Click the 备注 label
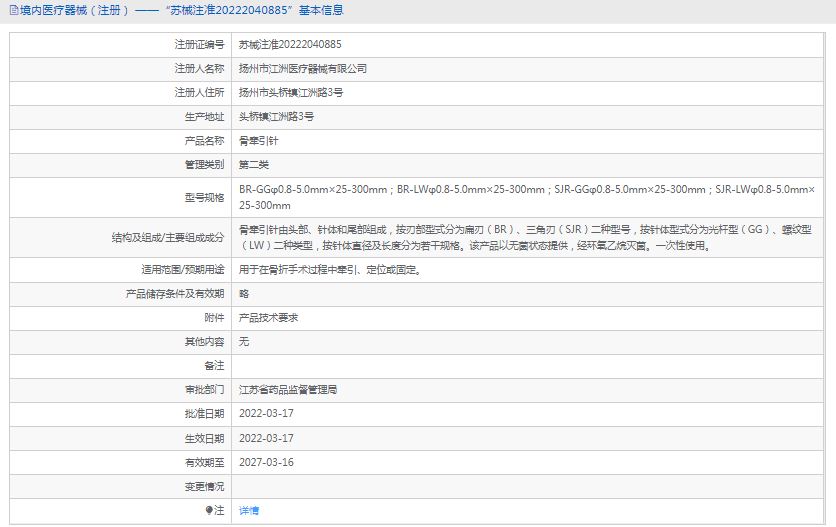836x527 pixels. (x=214, y=366)
